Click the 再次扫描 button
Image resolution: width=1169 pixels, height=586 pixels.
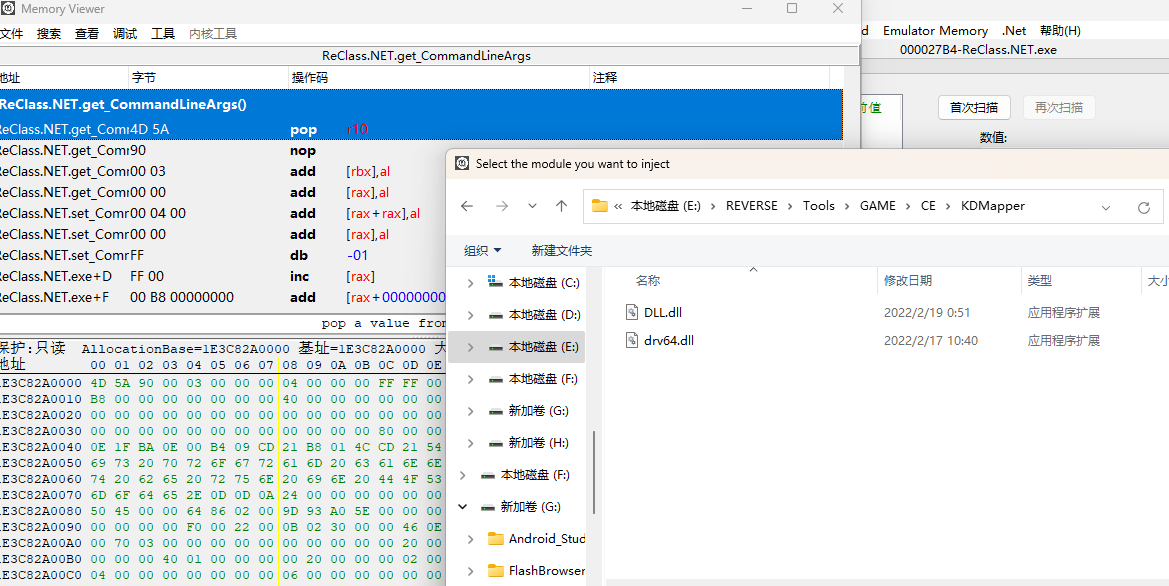pos(1059,107)
